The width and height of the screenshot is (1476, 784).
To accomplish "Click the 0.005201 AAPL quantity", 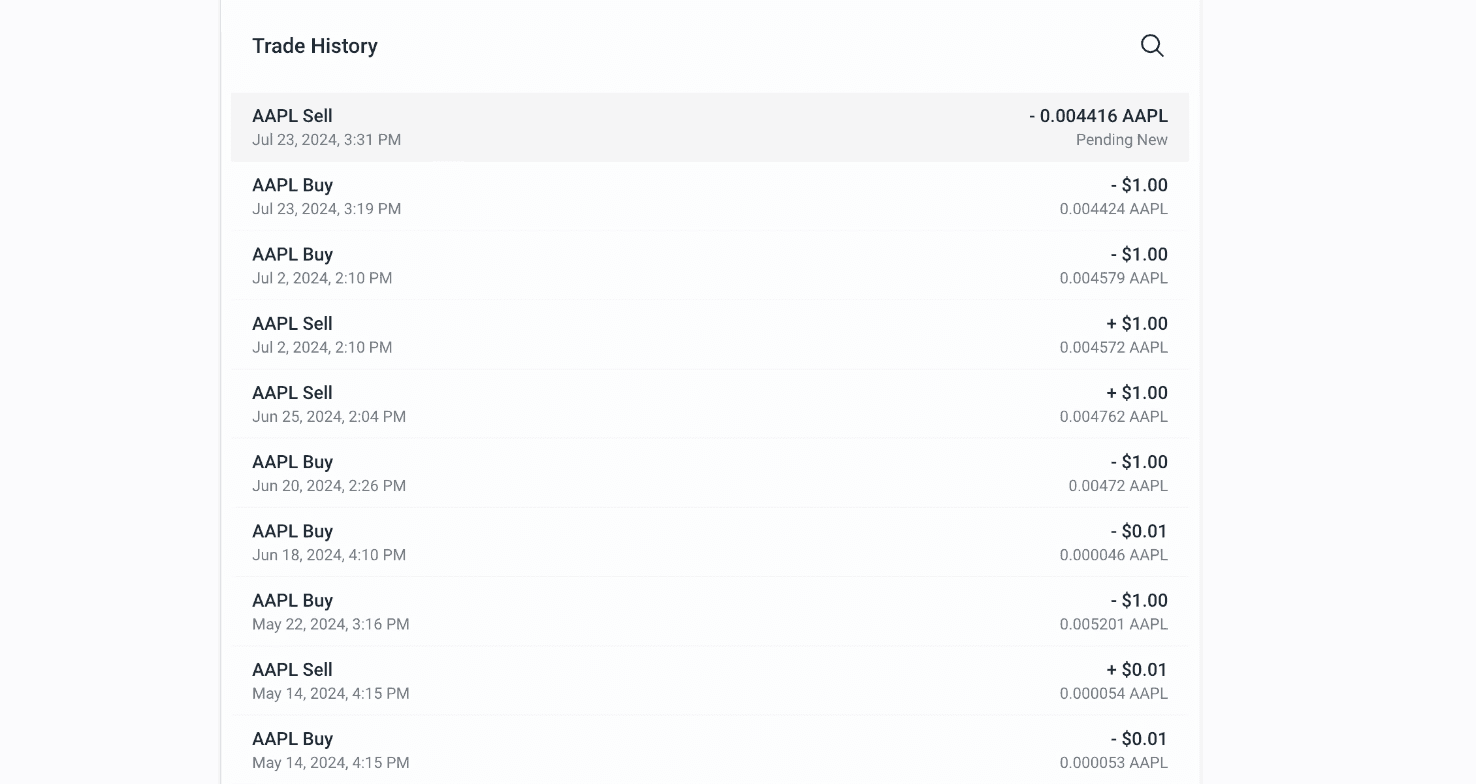I will click(1113, 624).
